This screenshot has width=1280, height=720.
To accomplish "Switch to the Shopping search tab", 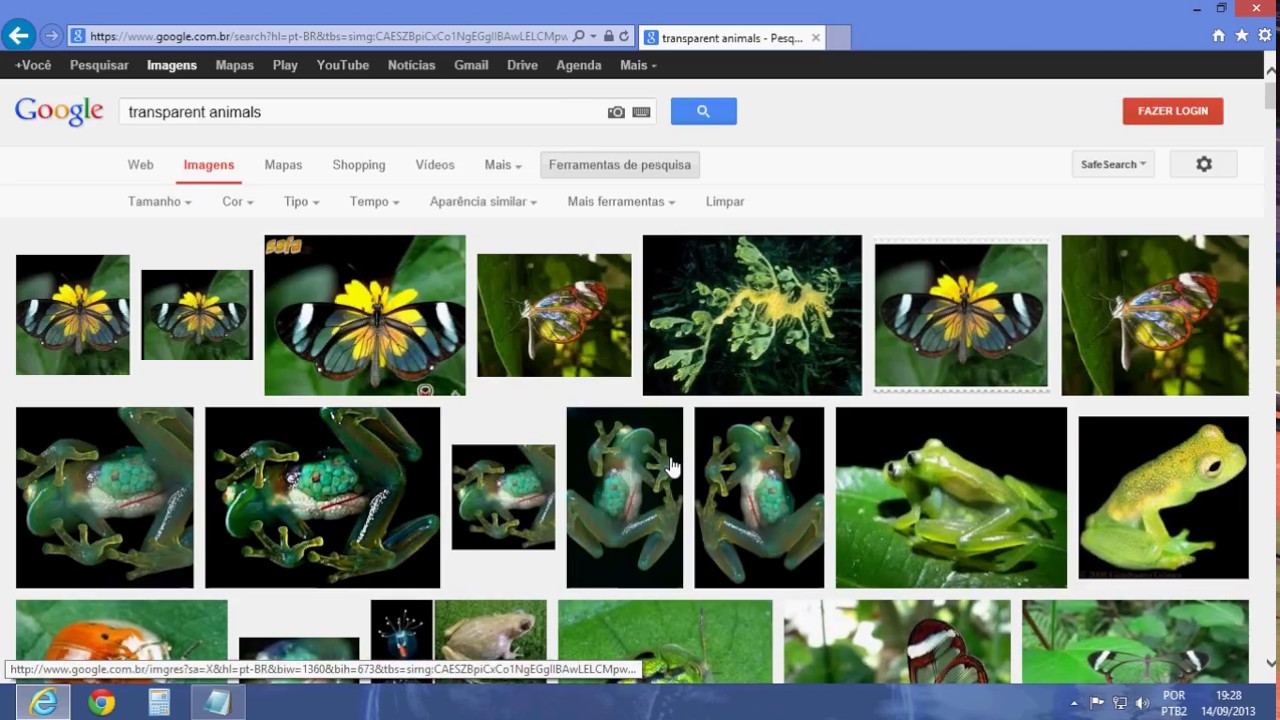I will (359, 165).
